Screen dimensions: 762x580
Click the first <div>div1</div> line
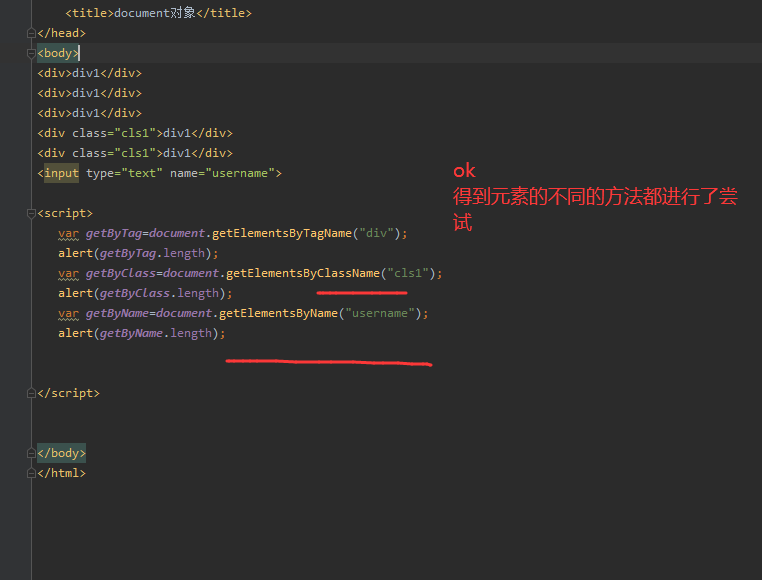pos(89,73)
